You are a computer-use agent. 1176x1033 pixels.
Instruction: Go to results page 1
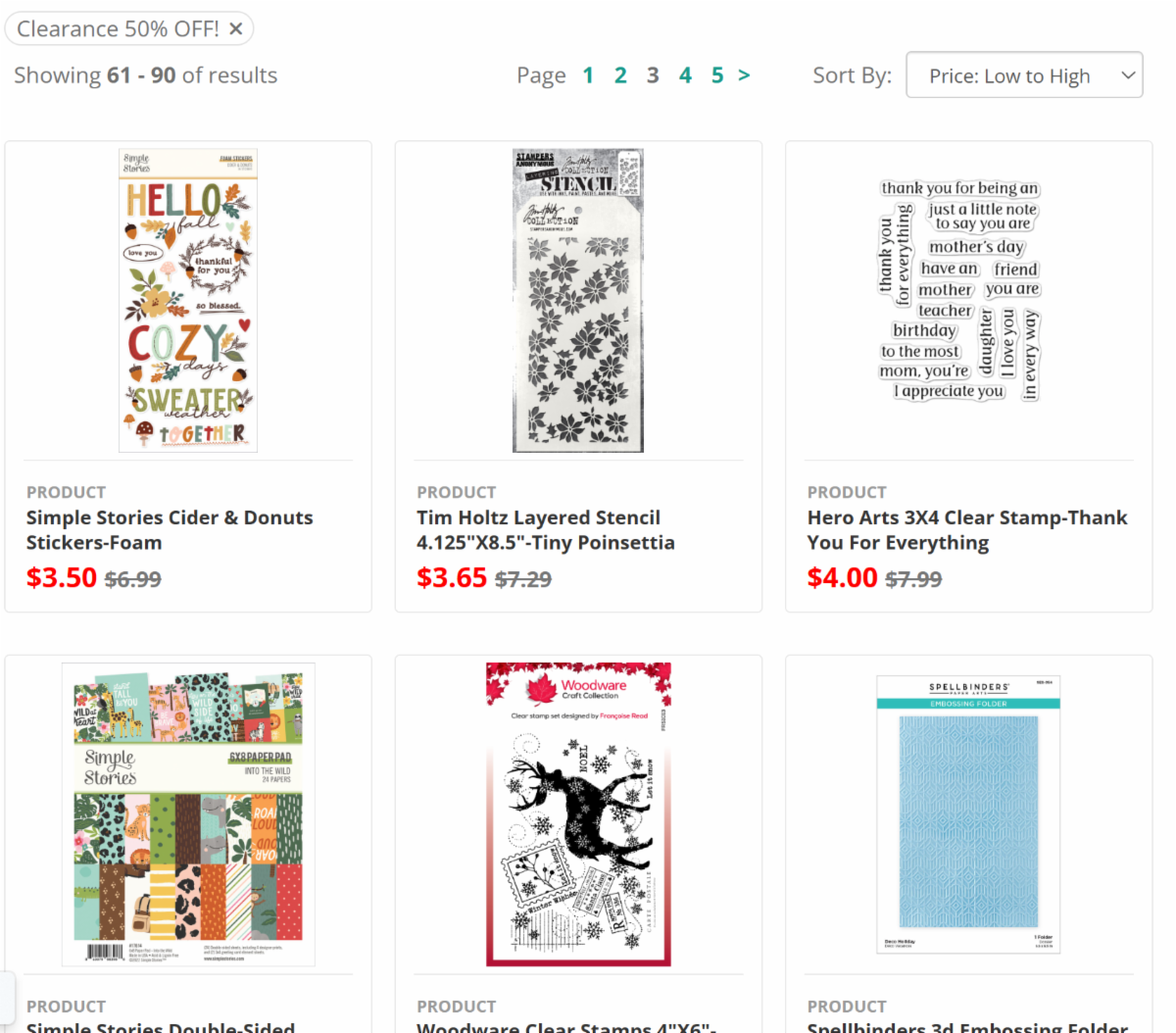click(x=588, y=75)
